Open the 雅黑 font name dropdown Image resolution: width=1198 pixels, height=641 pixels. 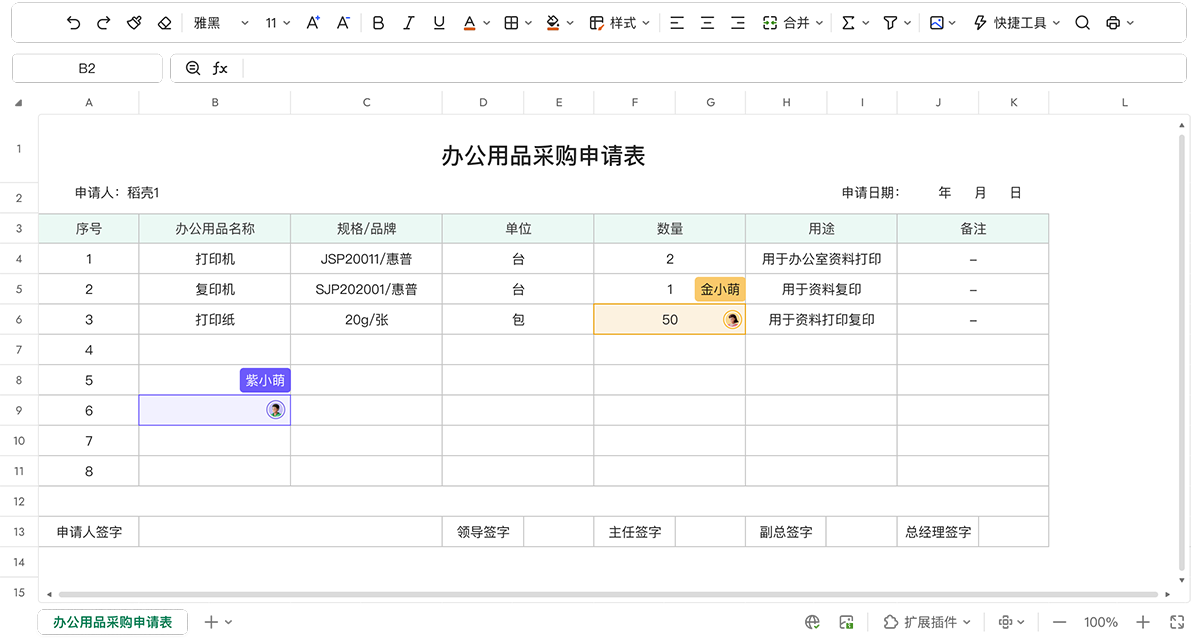point(221,23)
